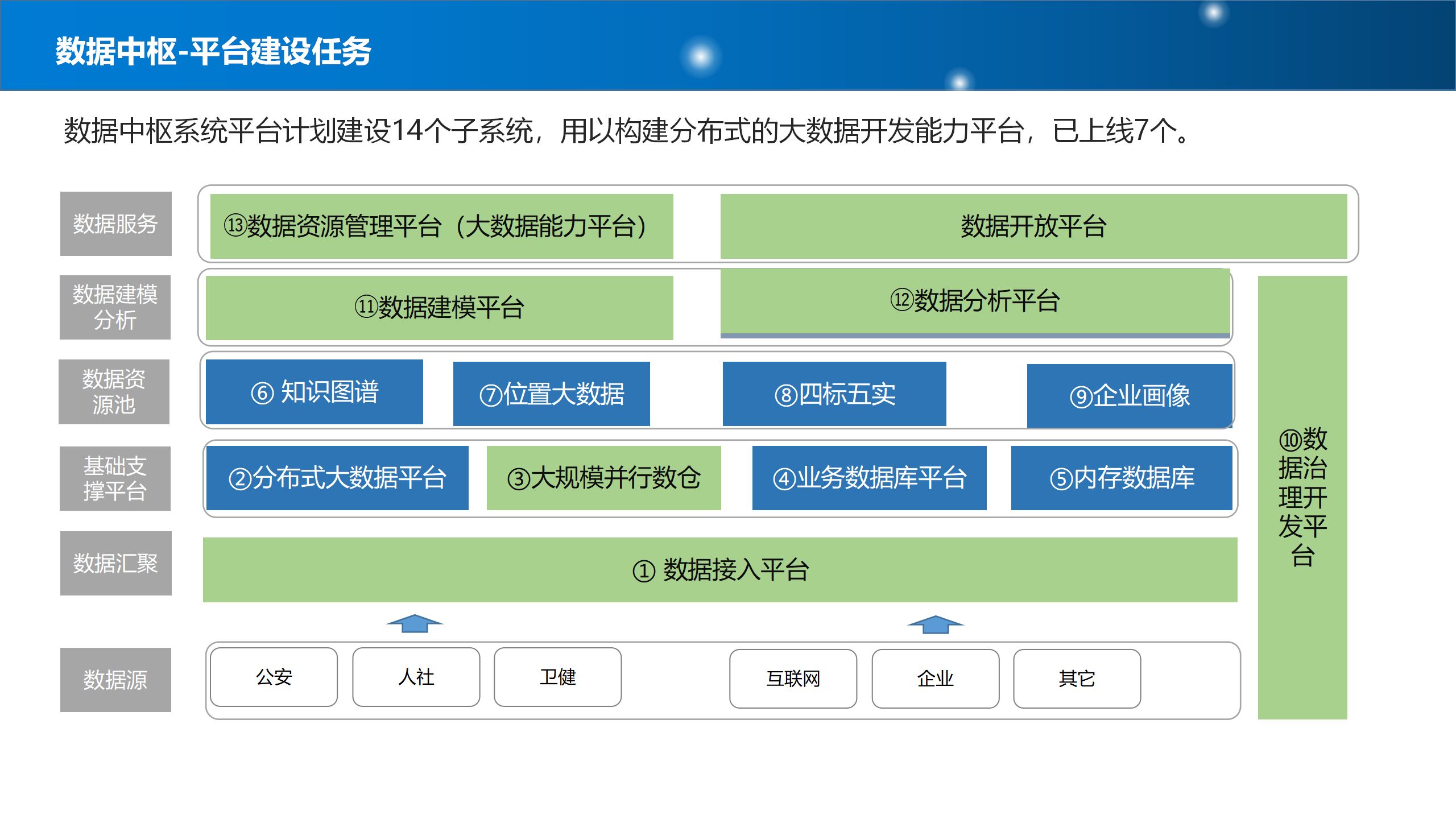
Task: Select the 数据服务 layer label
Action: click(x=116, y=224)
